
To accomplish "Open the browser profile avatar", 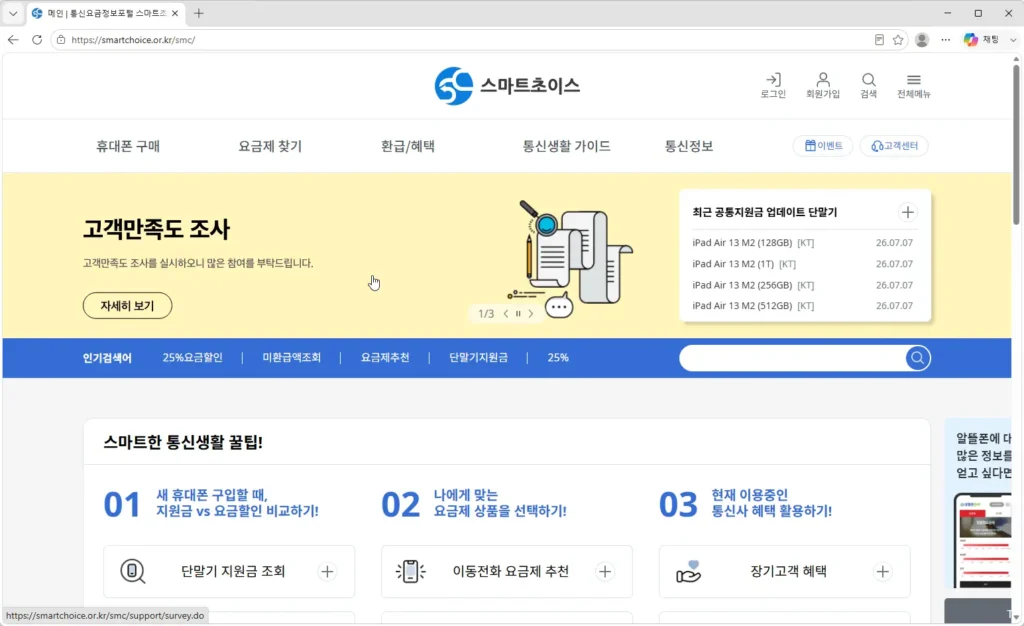I will click(922, 40).
